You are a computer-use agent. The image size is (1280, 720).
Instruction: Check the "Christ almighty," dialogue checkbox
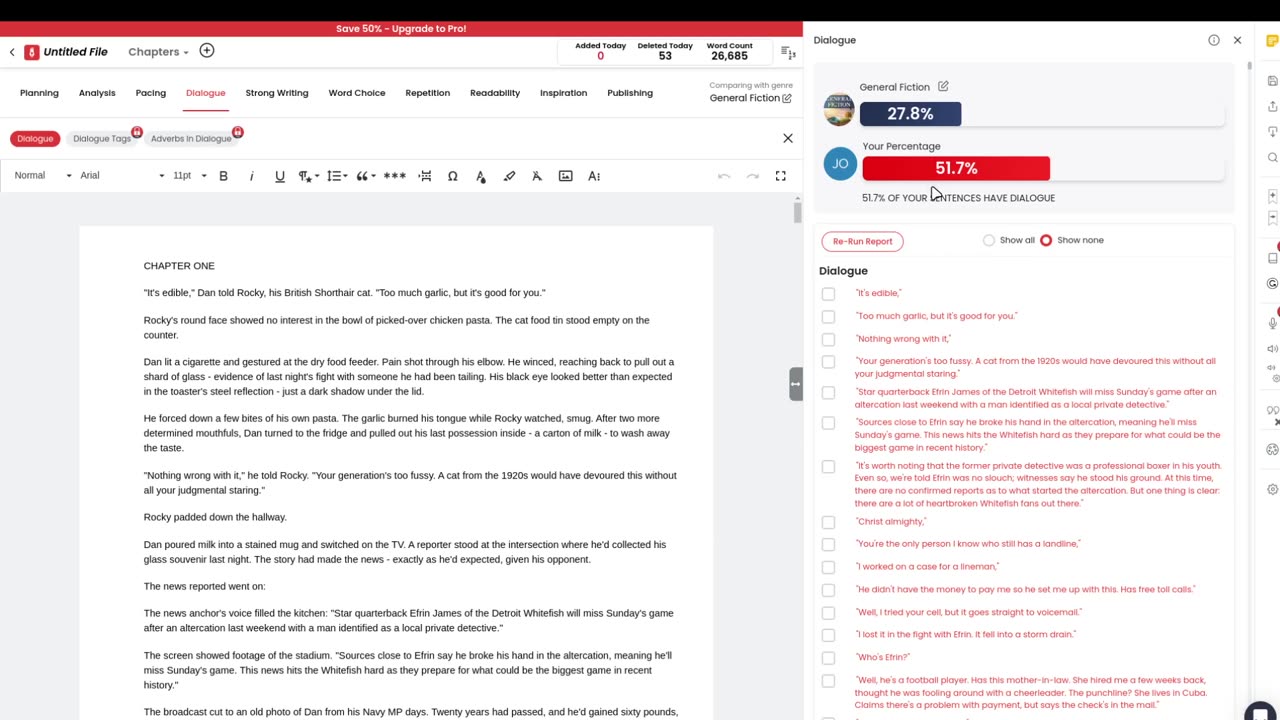coord(828,522)
